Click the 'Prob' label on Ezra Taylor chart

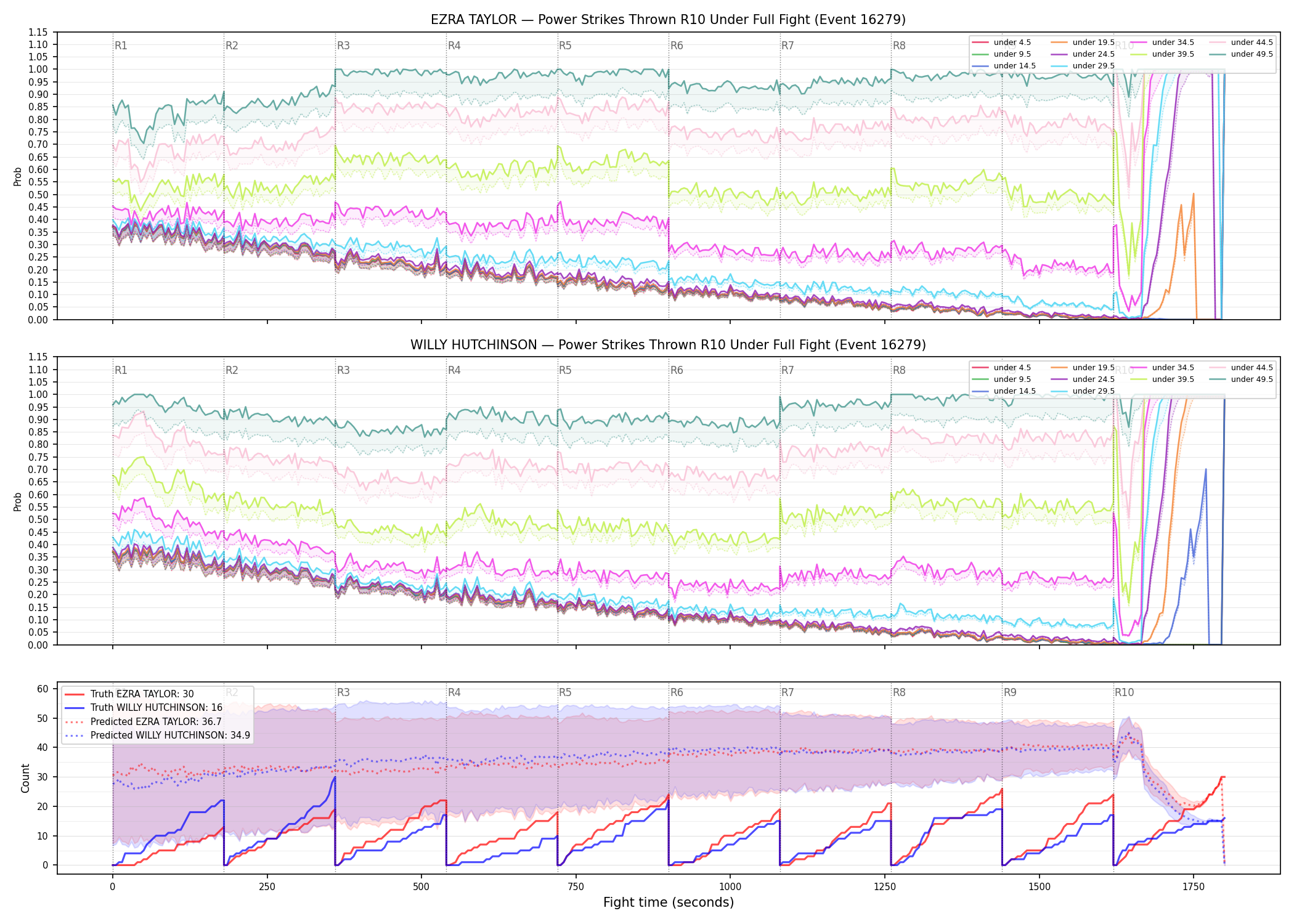tap(18, 176)
